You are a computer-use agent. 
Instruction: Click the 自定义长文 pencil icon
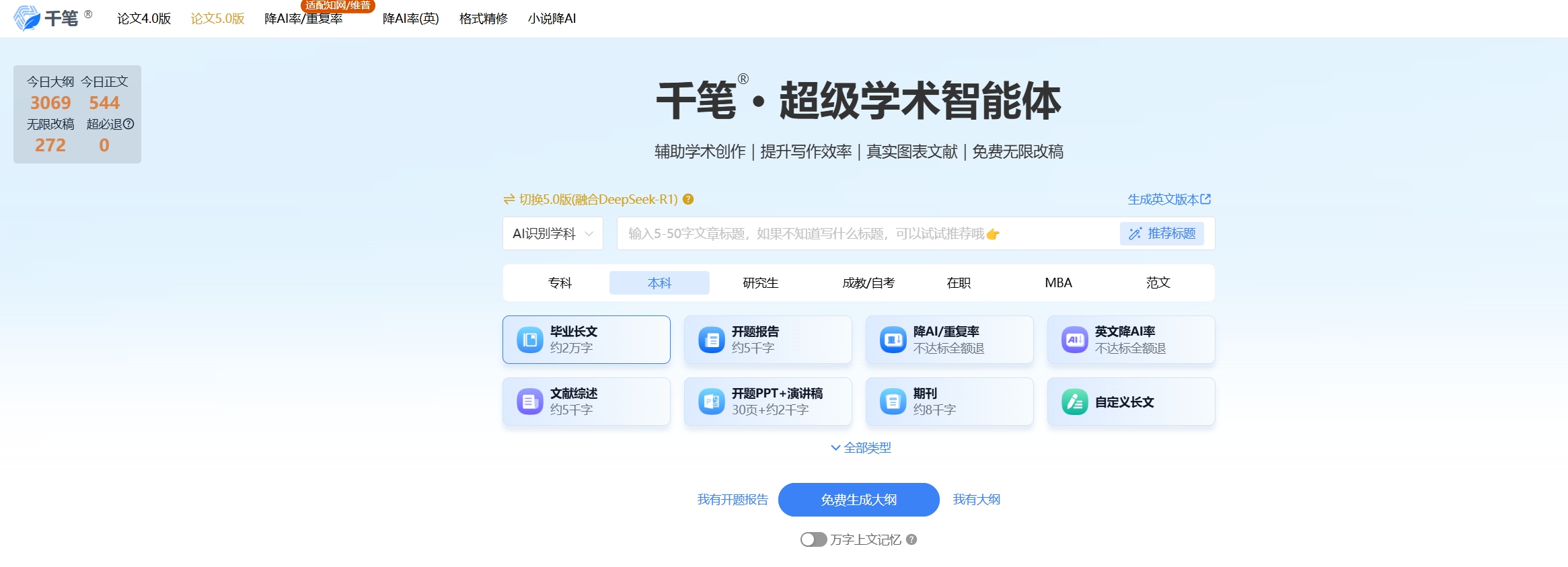click(x=1075, y=402)
